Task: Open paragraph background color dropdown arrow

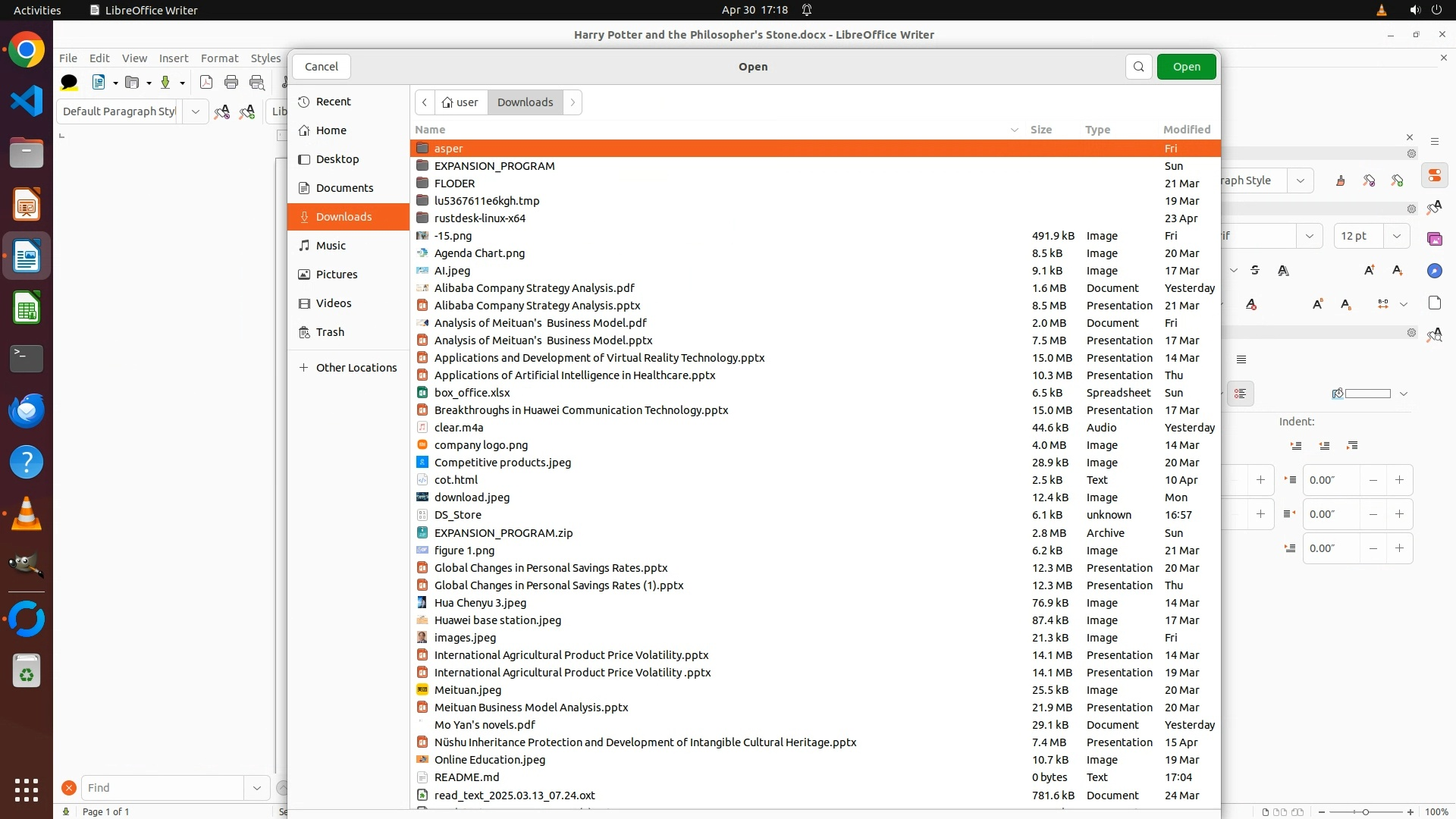Action: [1403, 394]
